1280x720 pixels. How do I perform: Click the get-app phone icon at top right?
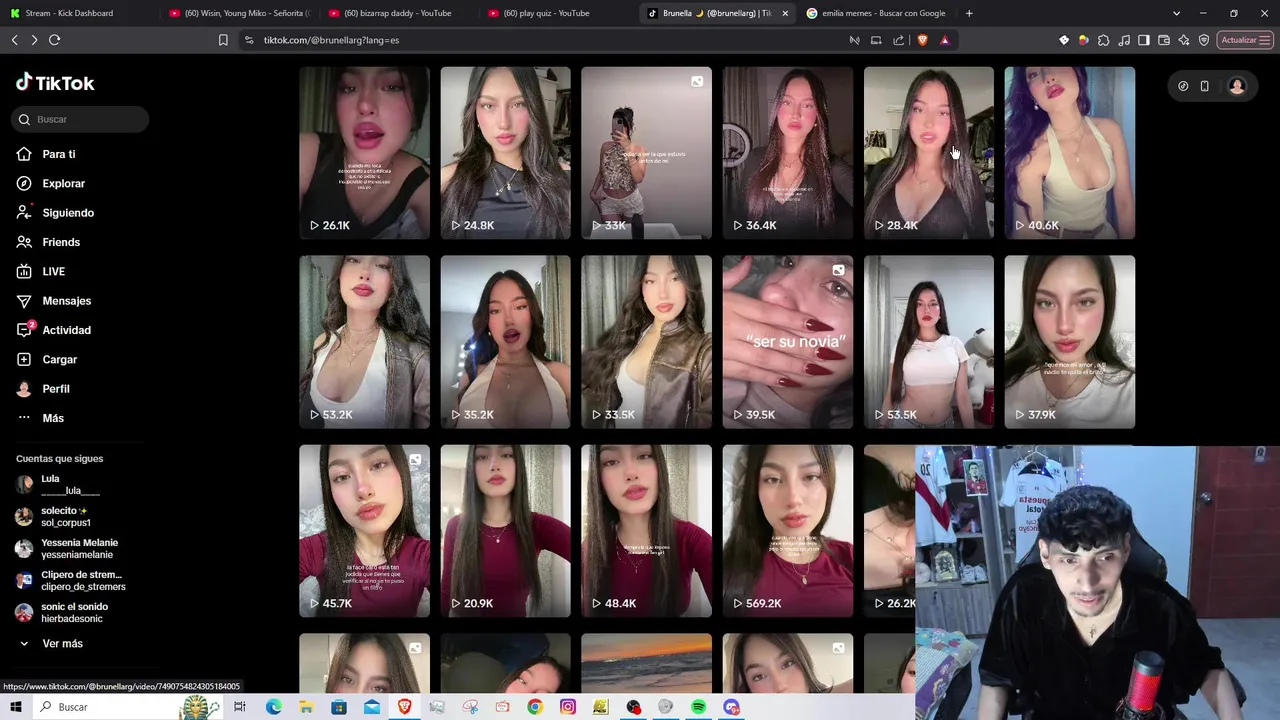click(x=1205, y=86)
